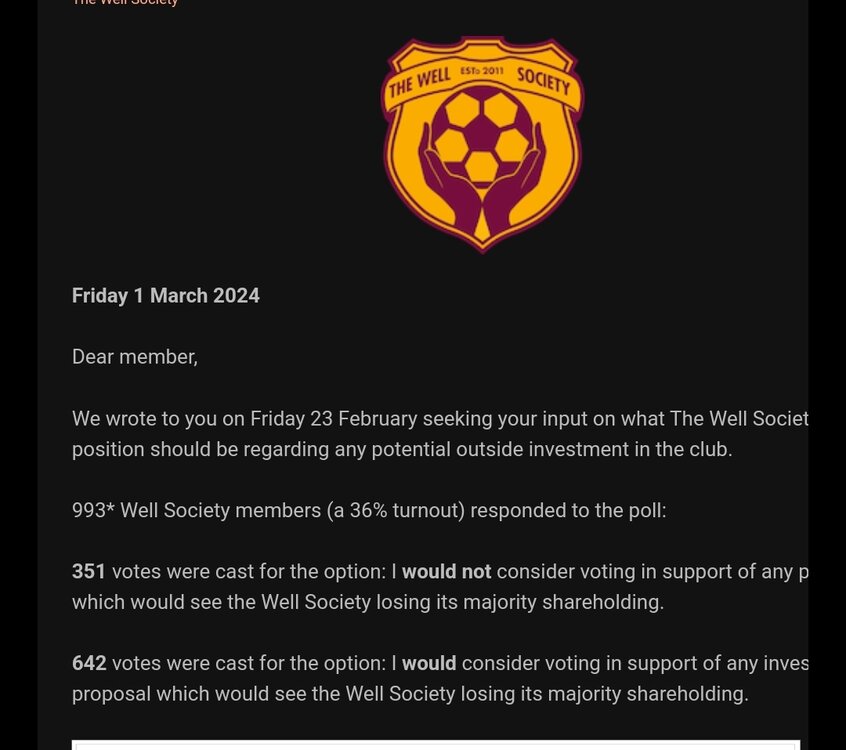Image resolution: width=846 pixels, height=750 pixels.
Task: Click the bold 'would not' text
Action: click(x=446, y=571)
